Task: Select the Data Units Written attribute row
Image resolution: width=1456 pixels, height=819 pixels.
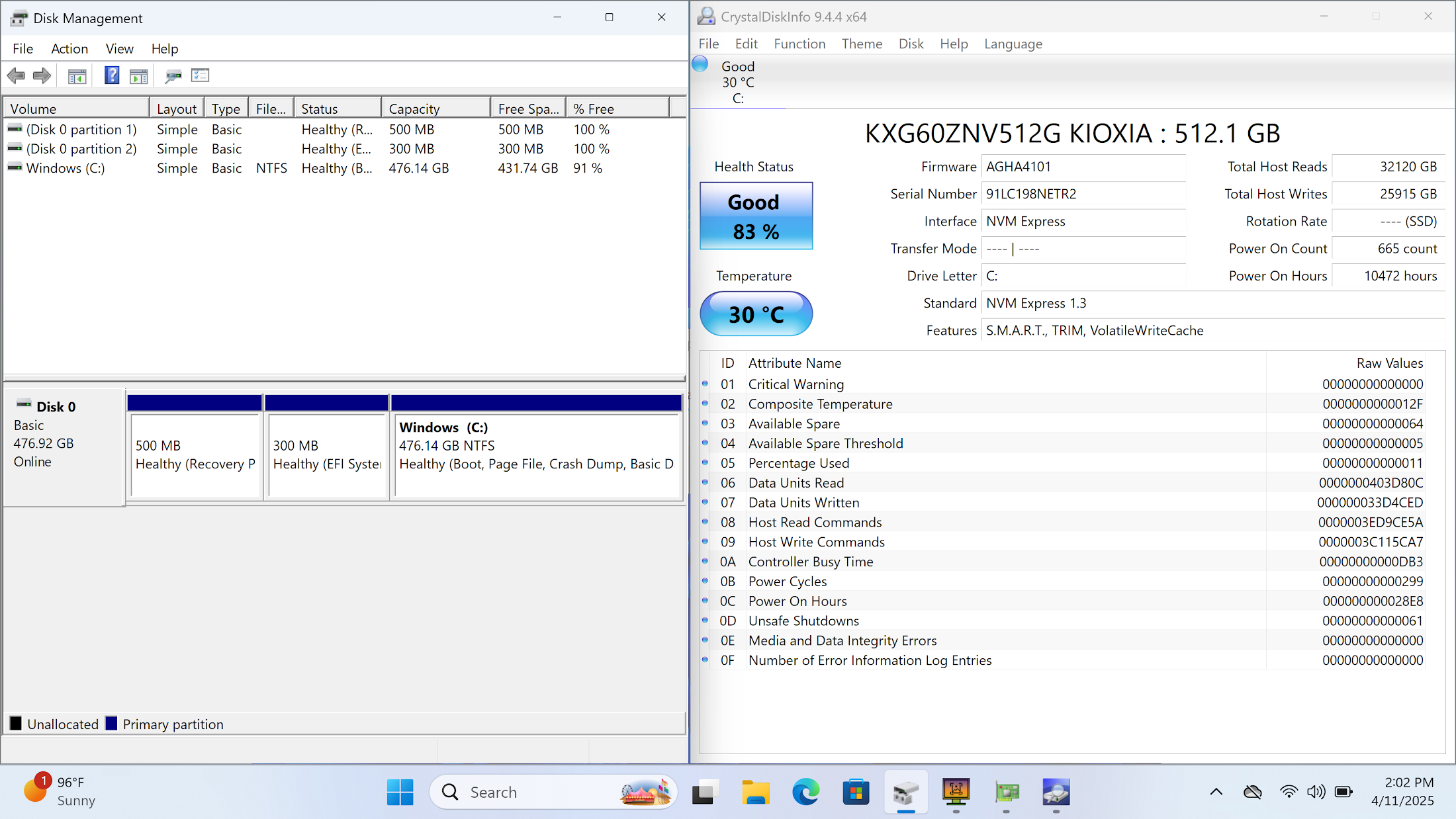Action: pyautogui.click(x=1063, y=503)
